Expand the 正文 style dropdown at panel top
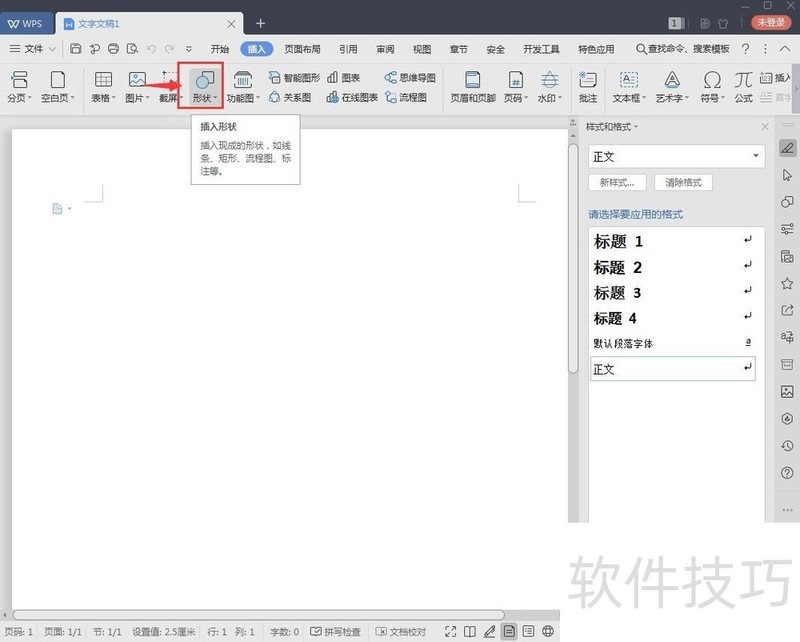The width and height of the screenshot is (800, 642). 755,157
